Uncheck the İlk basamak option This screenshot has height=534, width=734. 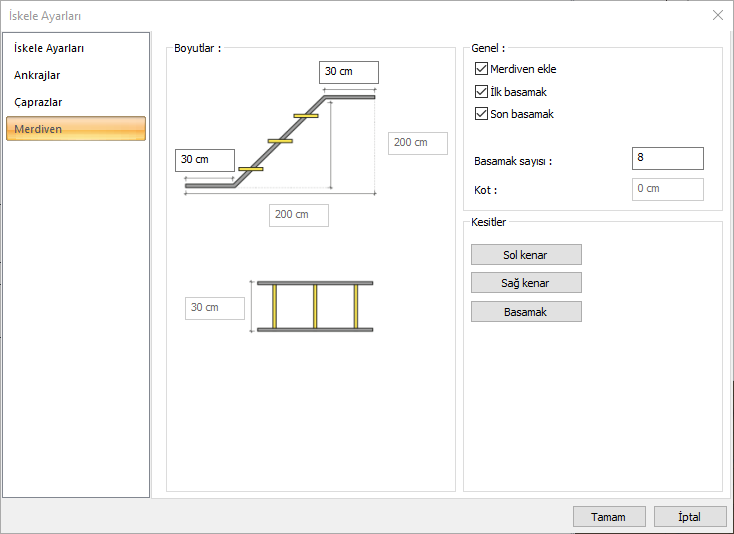pos(481,91)
